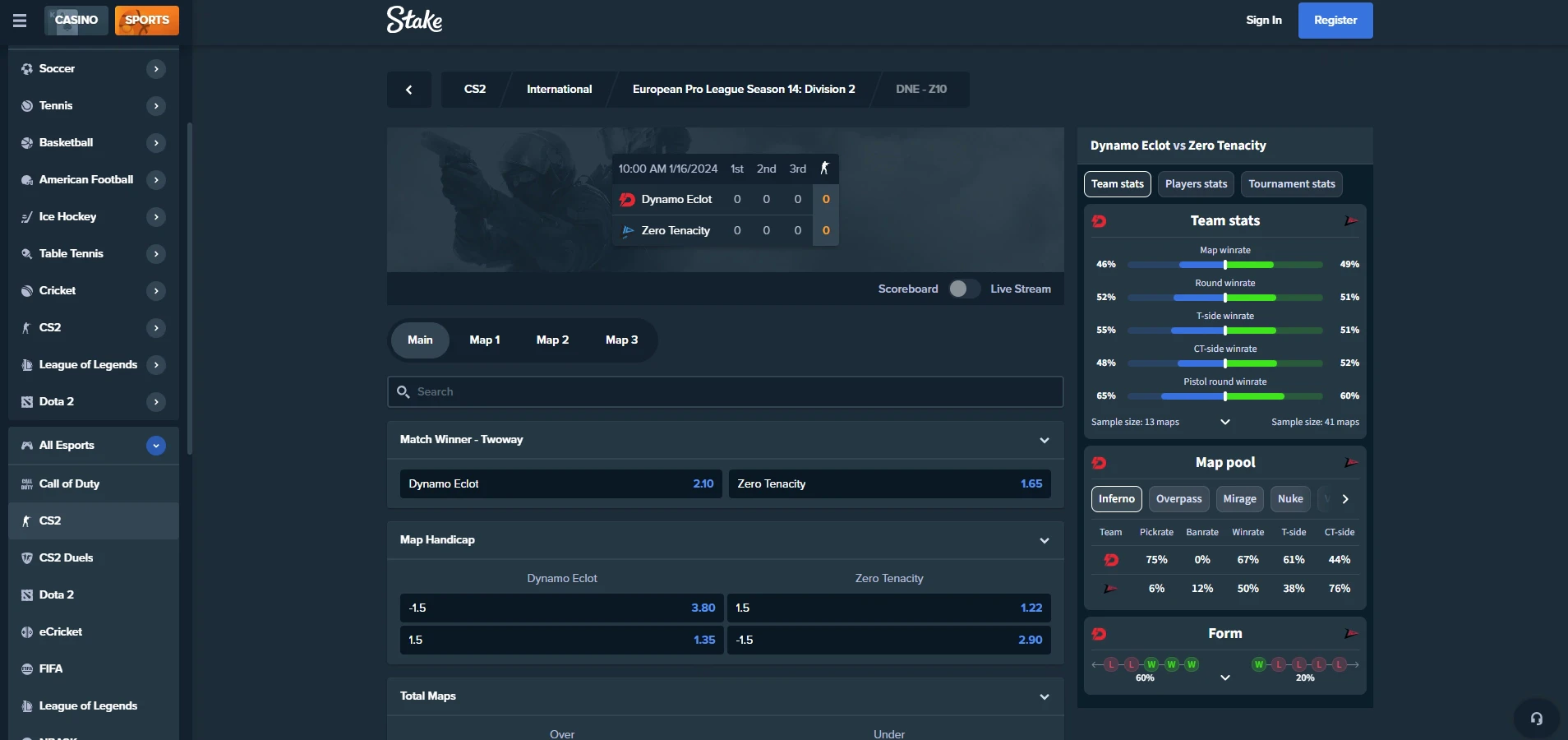Expand the Soccer sidebar arrow
Screen dimensions: 1568x740
coord(156,69)
